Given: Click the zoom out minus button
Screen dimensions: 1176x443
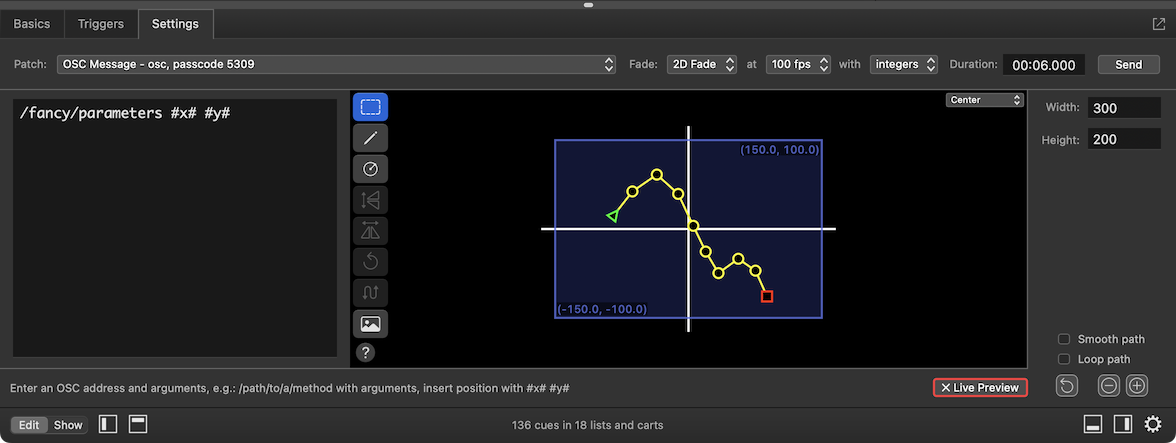Looking at the screenshot, I should (1108, 386).
